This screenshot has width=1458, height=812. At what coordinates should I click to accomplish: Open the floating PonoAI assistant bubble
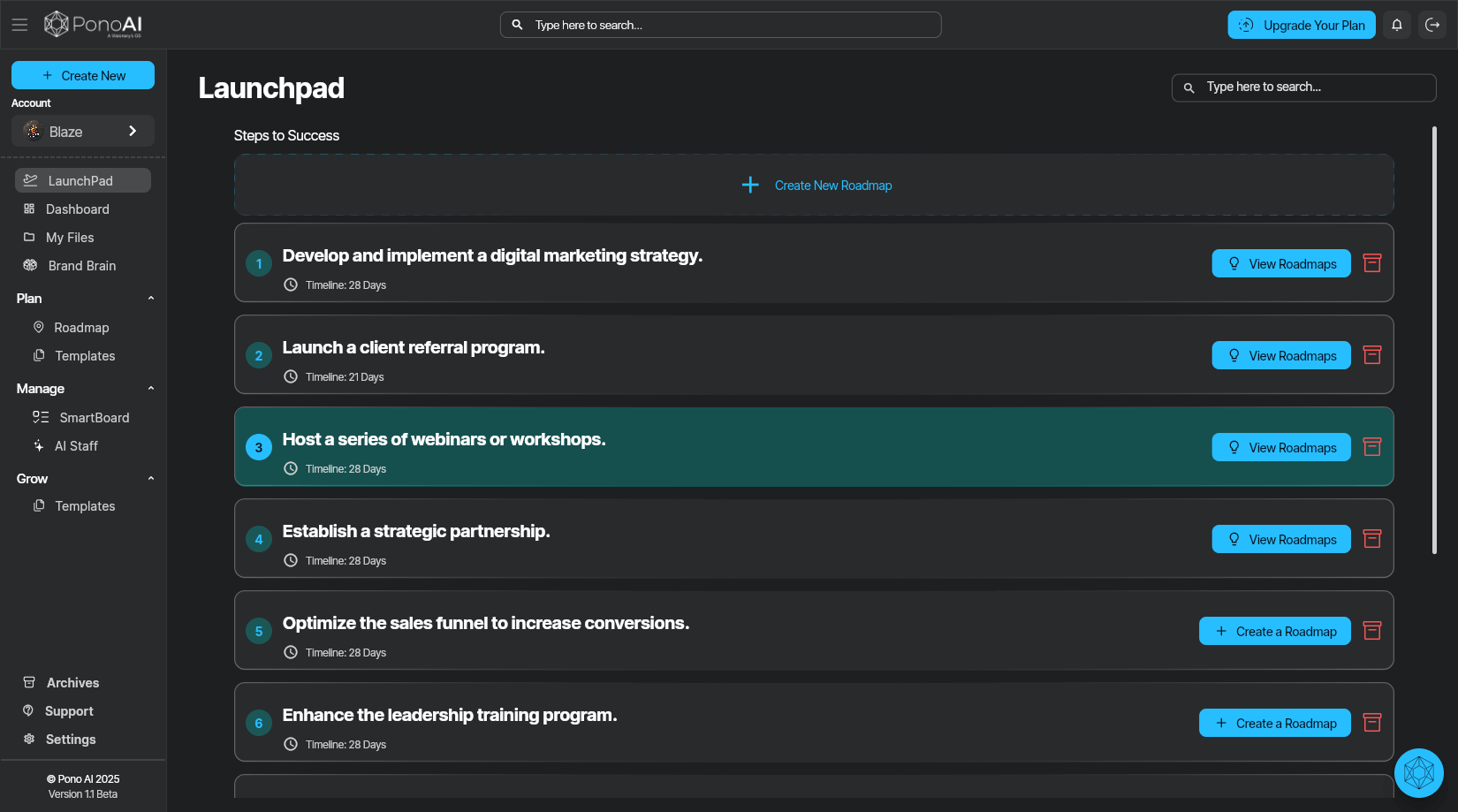[x=1418, y=773]
